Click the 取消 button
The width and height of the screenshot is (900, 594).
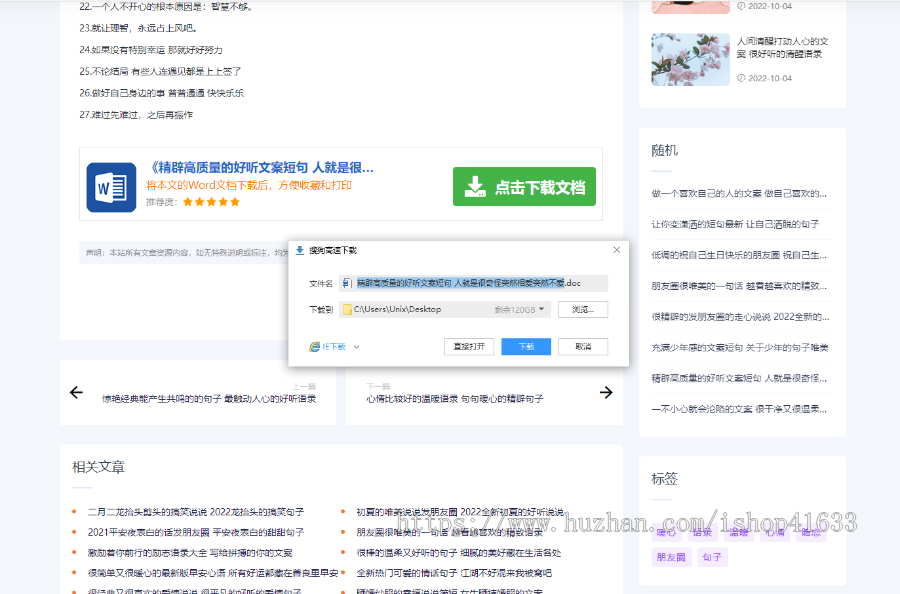pos(583,347)
